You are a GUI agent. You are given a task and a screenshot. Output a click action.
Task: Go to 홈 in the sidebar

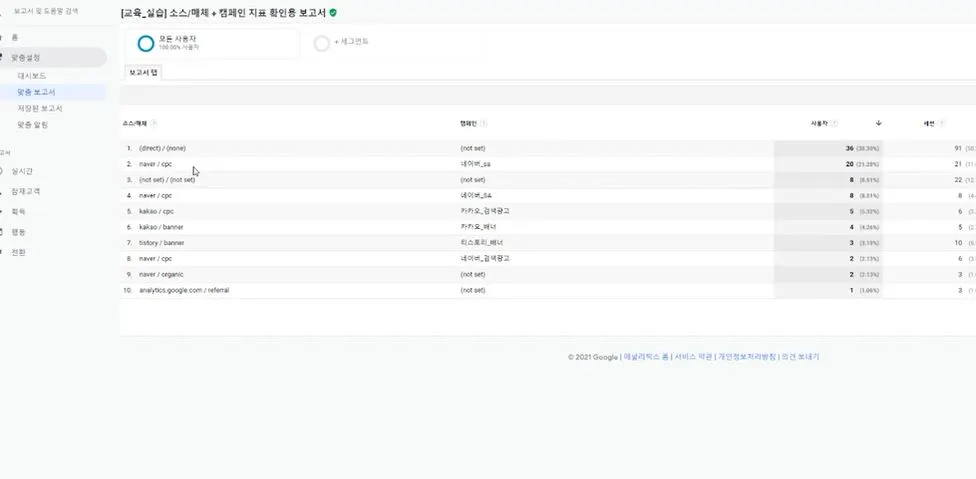15,37
